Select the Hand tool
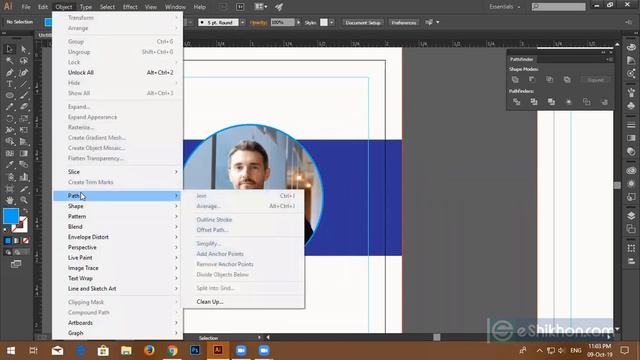The image size is (640, 360). 9,200
